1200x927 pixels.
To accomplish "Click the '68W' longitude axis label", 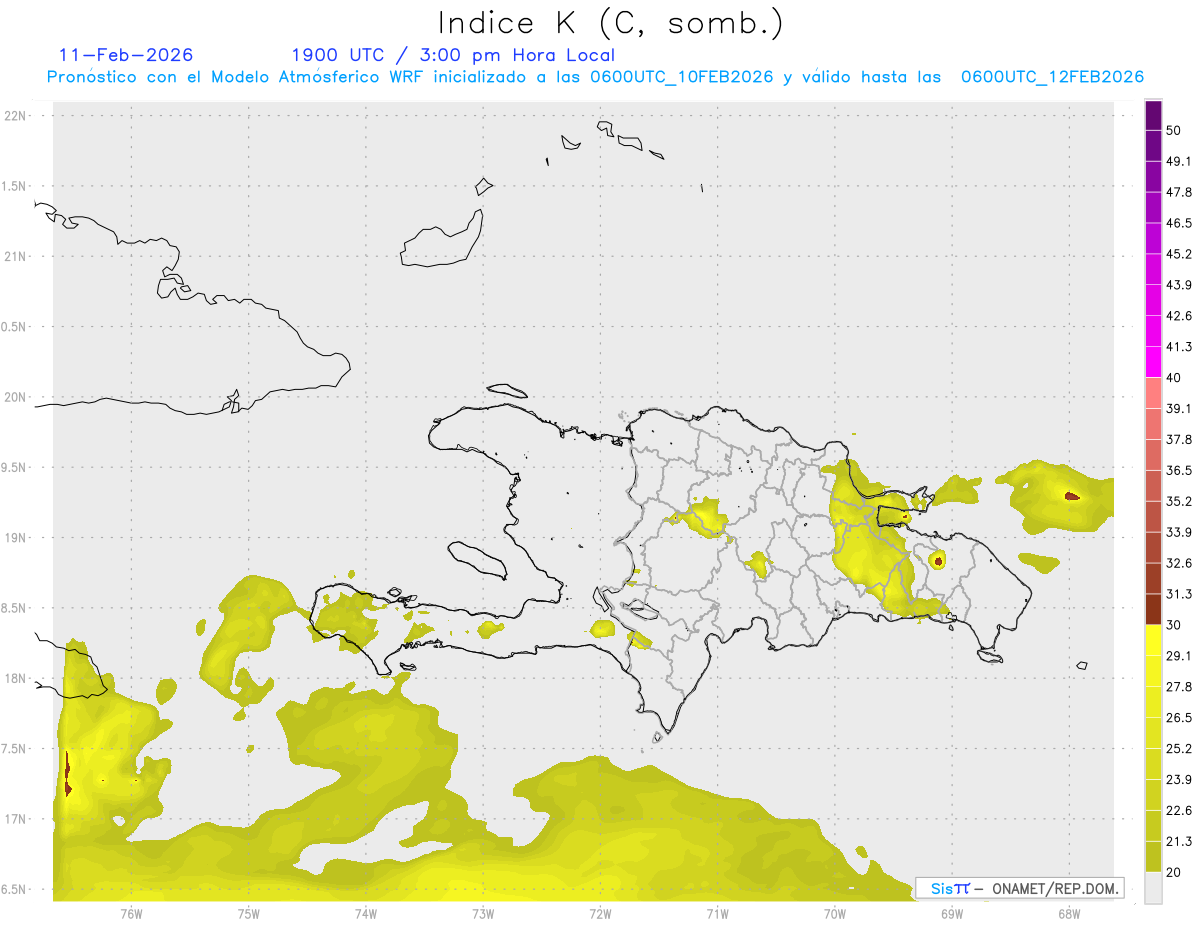I will (1069, 914).
